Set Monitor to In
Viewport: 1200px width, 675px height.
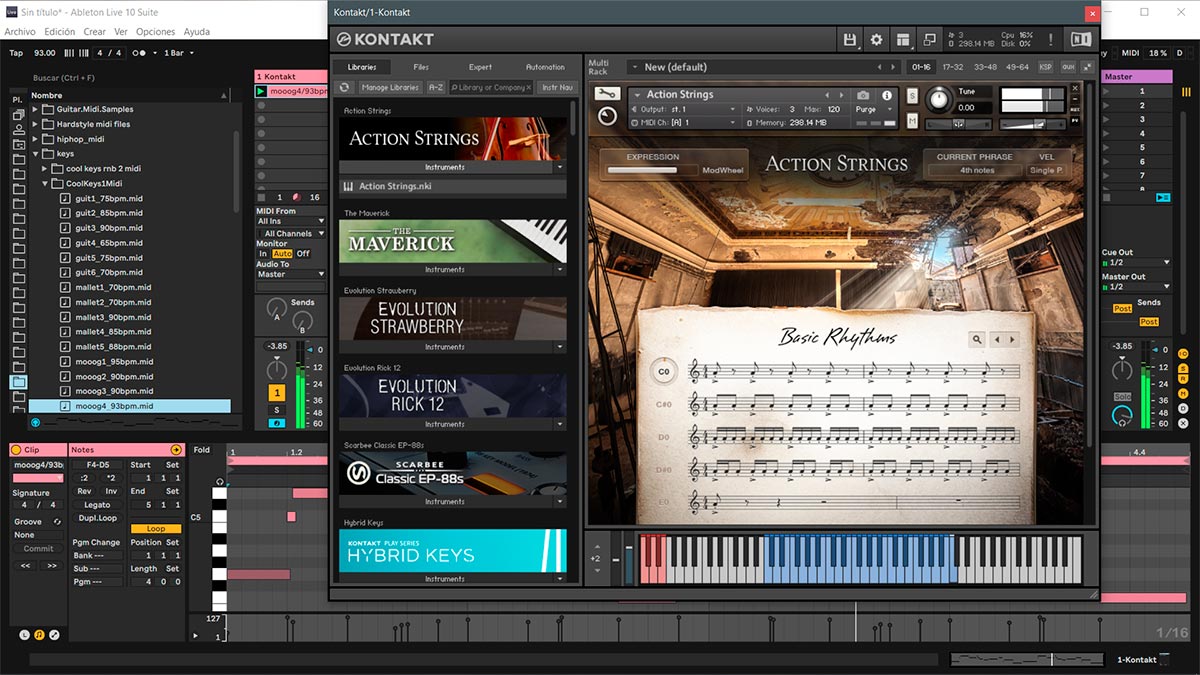pos(263,254)
